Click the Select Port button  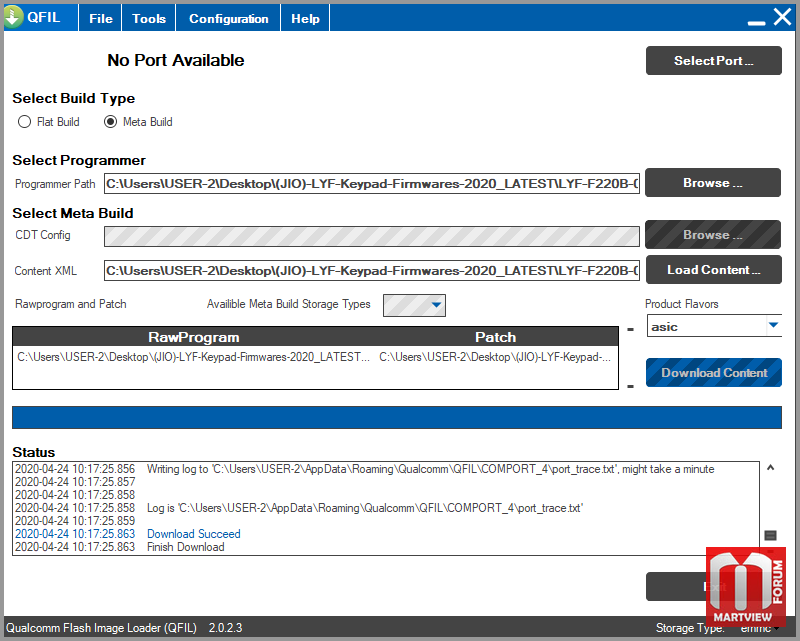(x=714, y=61)
